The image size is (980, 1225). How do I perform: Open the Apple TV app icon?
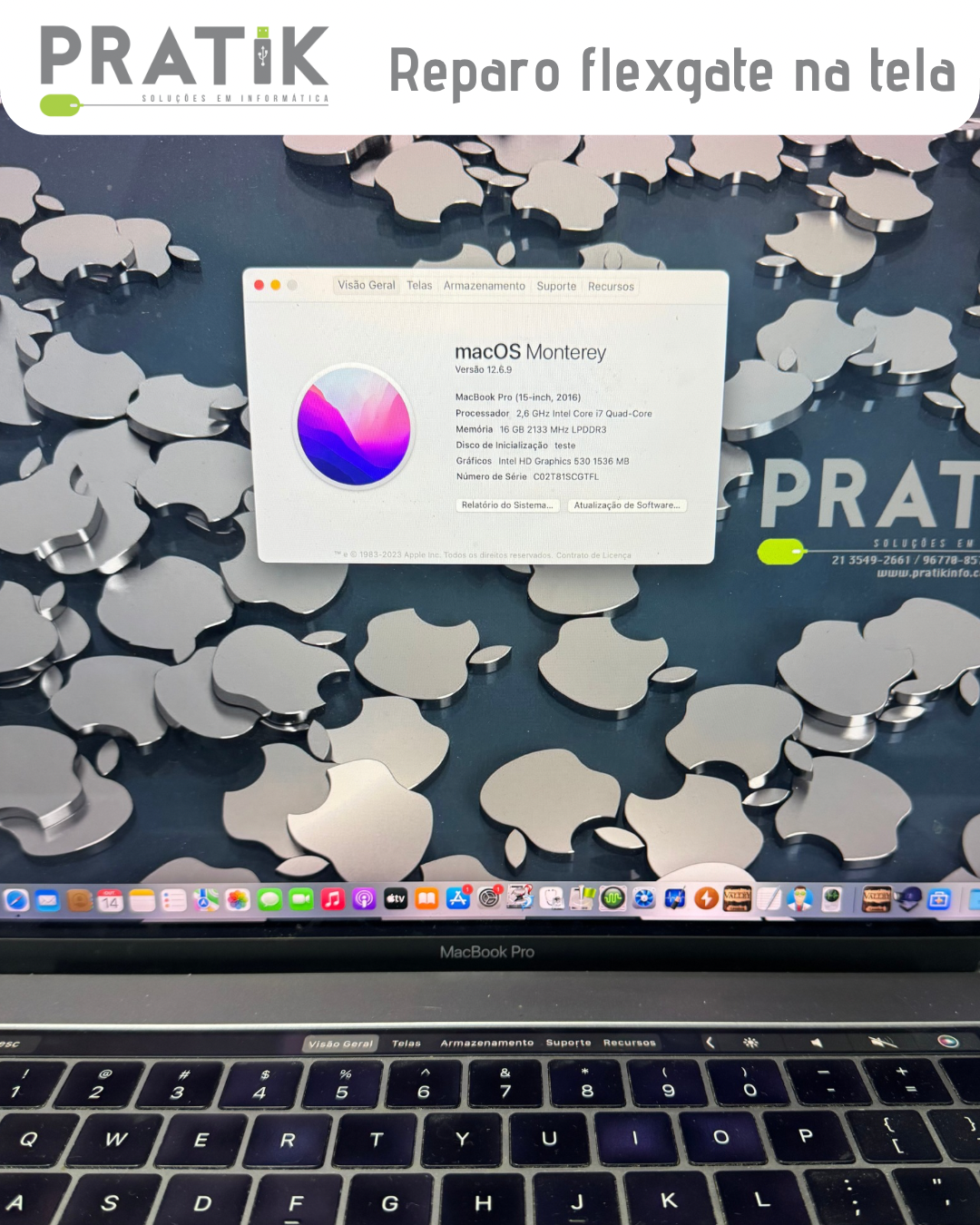tap(396, 899)
